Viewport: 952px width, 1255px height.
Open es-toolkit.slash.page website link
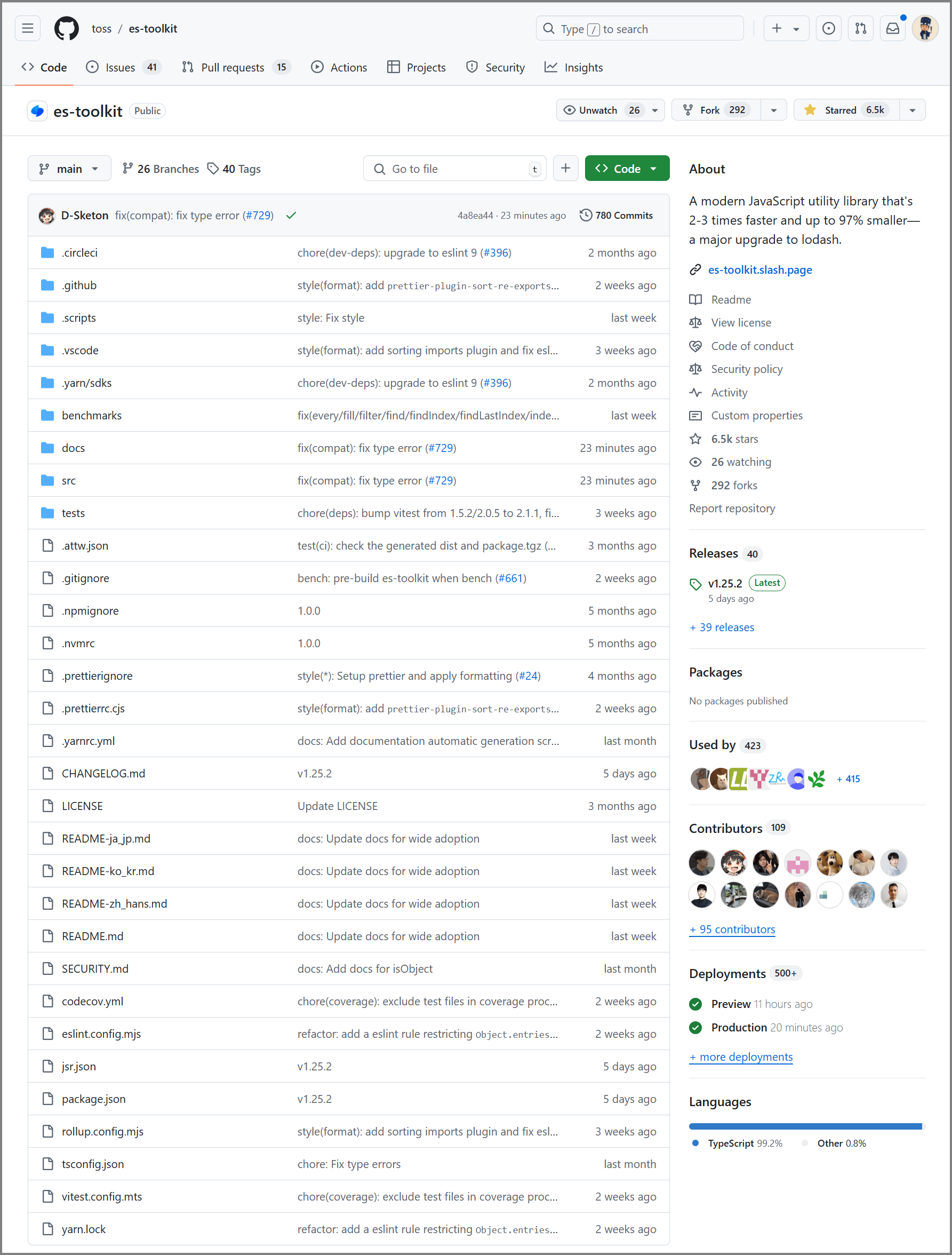coord(760,269)
